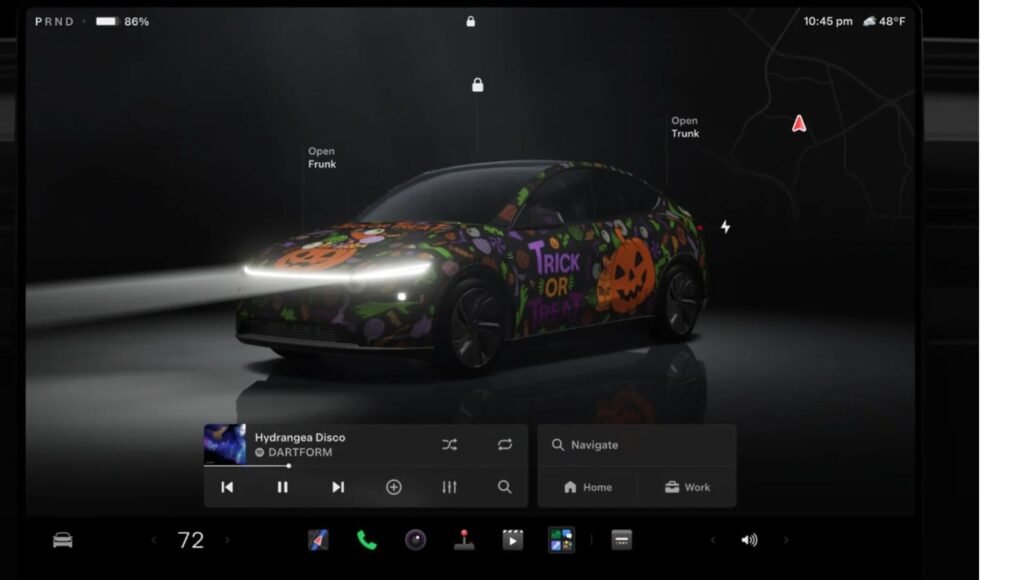This screenshot has width=1021, height=580.
Task: Open the 86% battery indicator
Action: [122, 21]
